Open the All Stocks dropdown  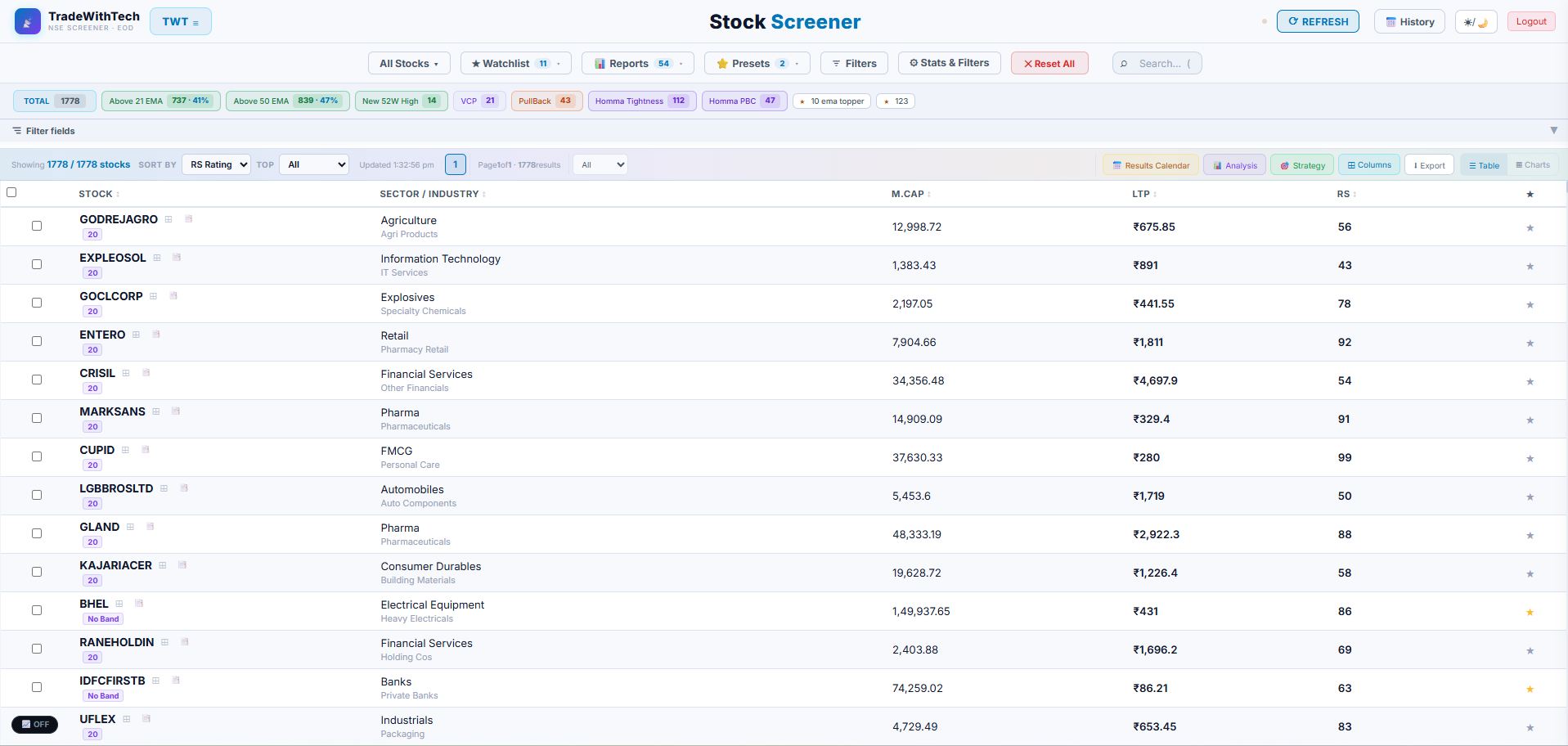tap(409, 63)
